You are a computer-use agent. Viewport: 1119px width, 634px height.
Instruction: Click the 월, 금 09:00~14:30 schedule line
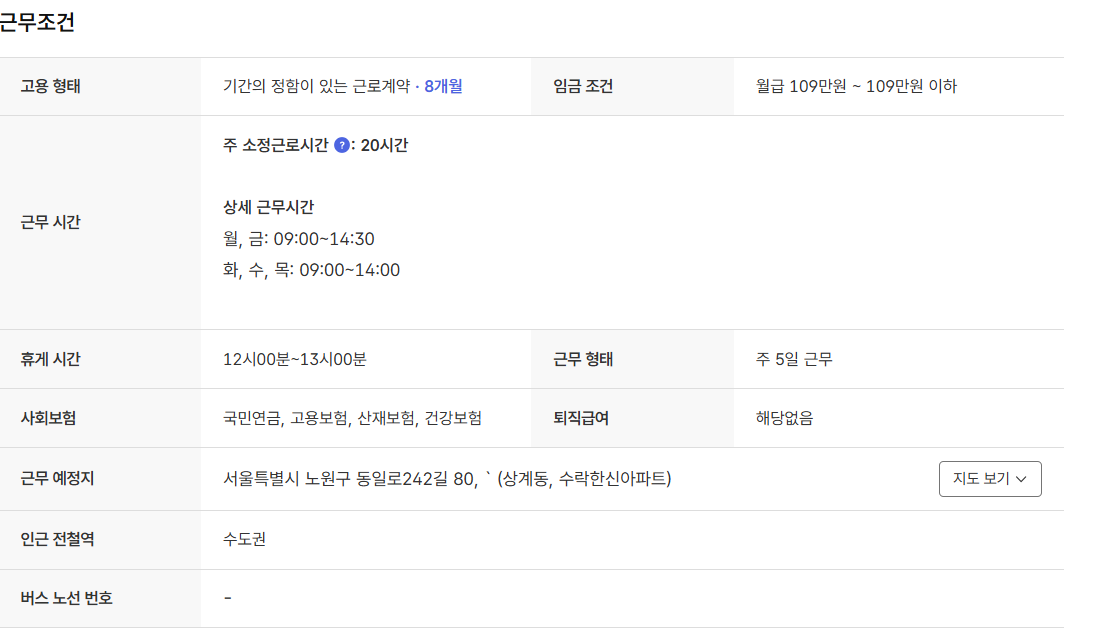pos(298,239)
